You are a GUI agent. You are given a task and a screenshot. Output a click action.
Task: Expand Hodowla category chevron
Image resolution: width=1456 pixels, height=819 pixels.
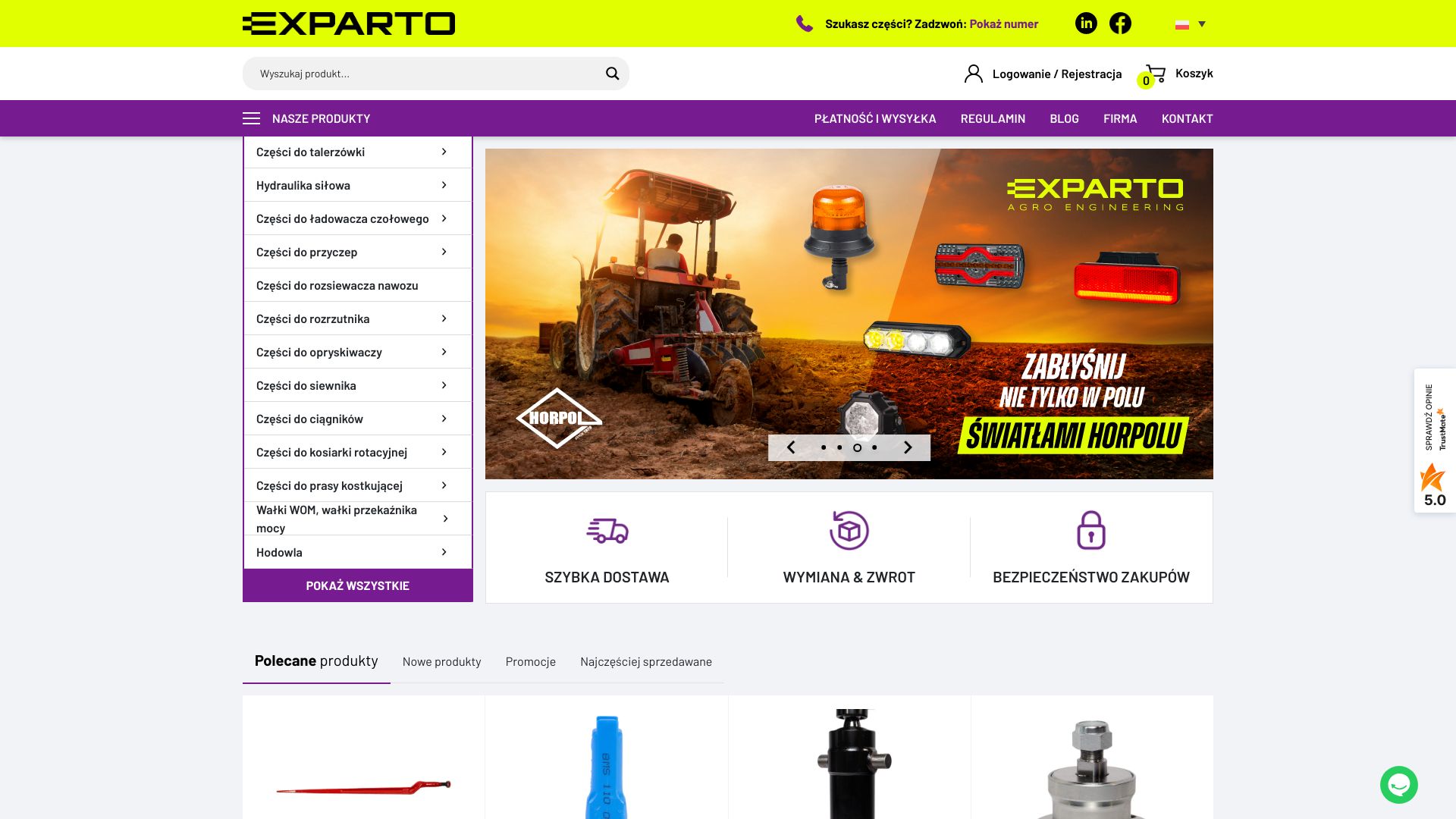pos(444,552)
